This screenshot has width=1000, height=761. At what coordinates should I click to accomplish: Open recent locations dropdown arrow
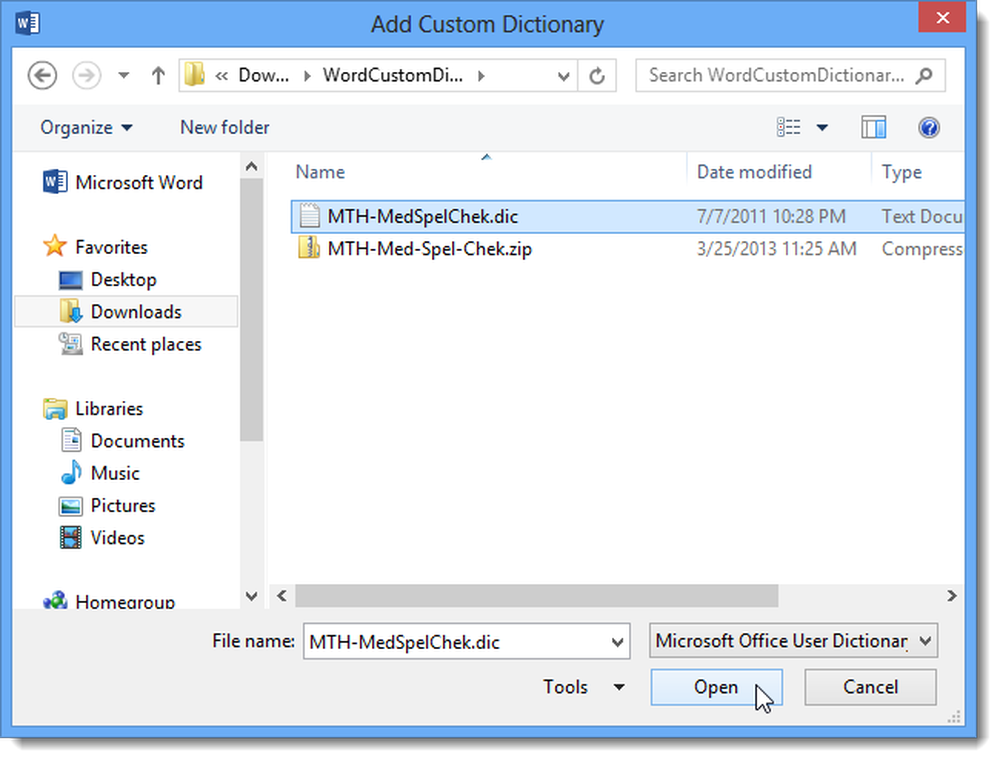click(x=124, y=76)
